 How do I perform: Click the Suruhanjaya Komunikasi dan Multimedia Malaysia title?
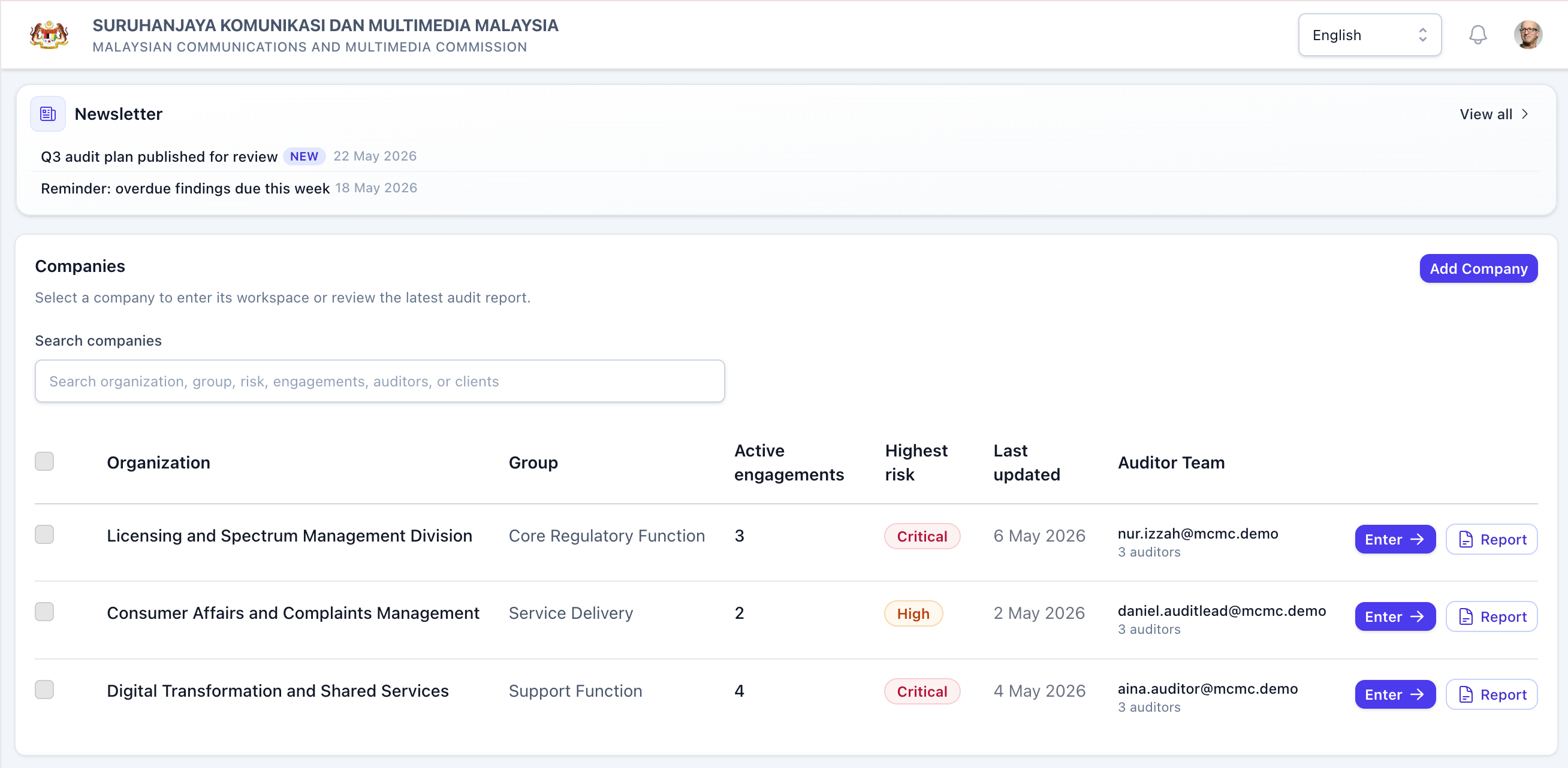pos(325,26)
